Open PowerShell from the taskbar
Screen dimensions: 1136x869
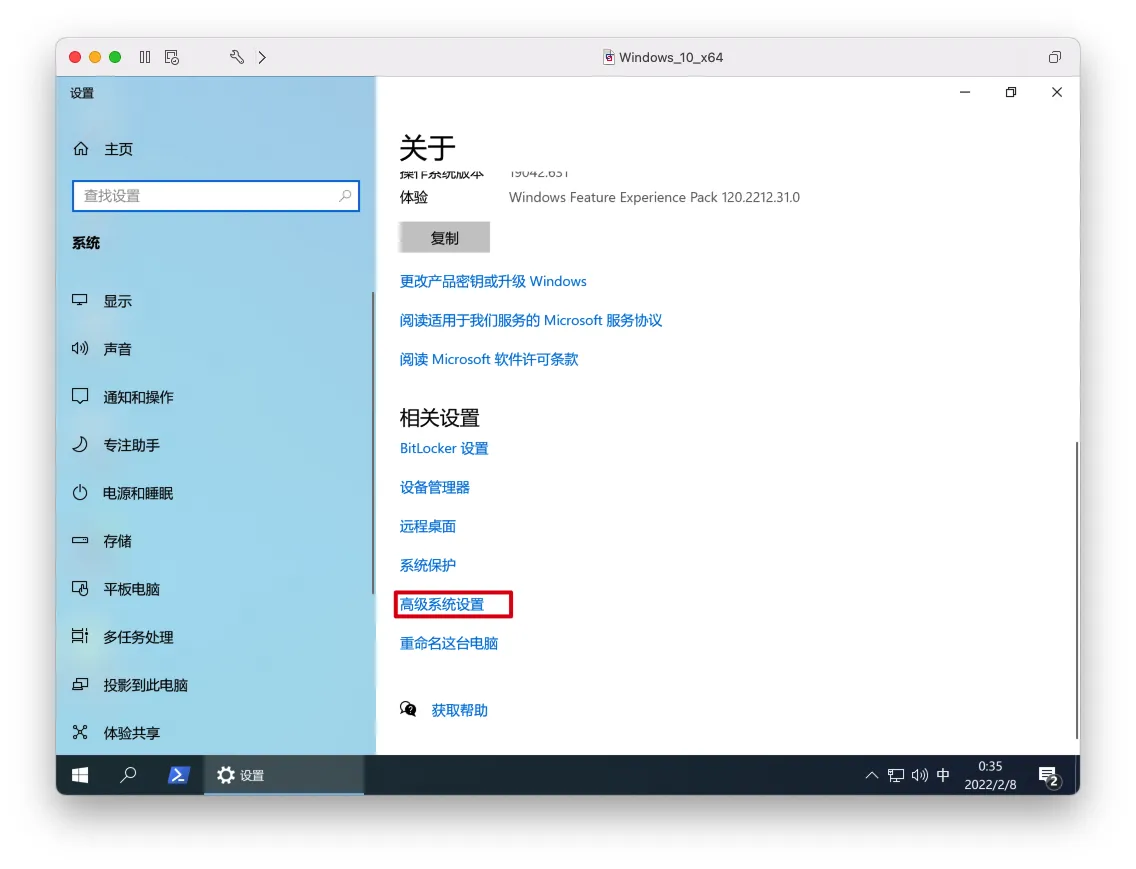pyautogui.click(x=178, y=775)
